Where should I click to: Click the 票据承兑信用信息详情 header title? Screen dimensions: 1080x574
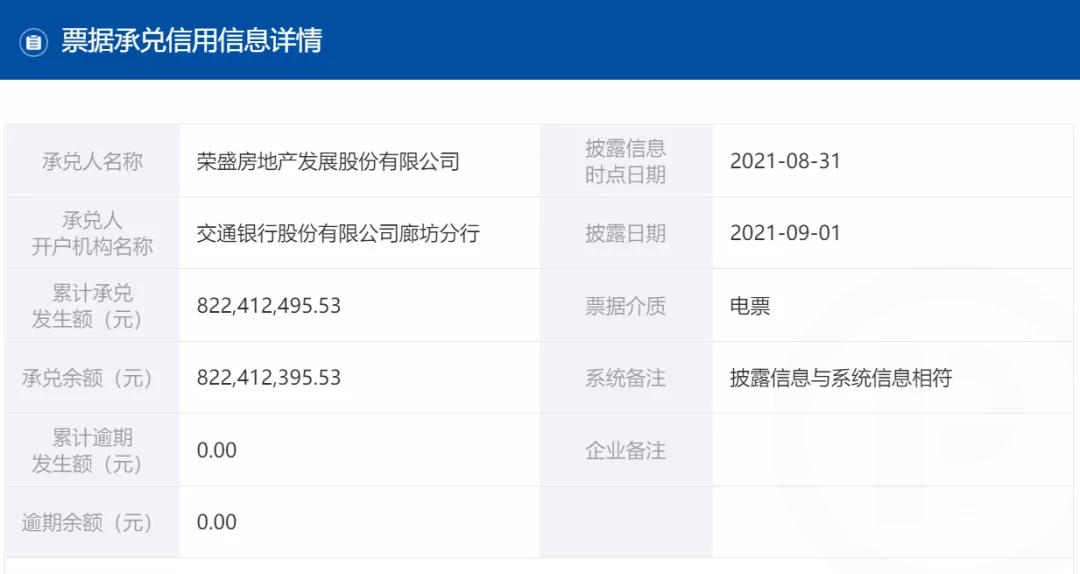tap(191, 41)
